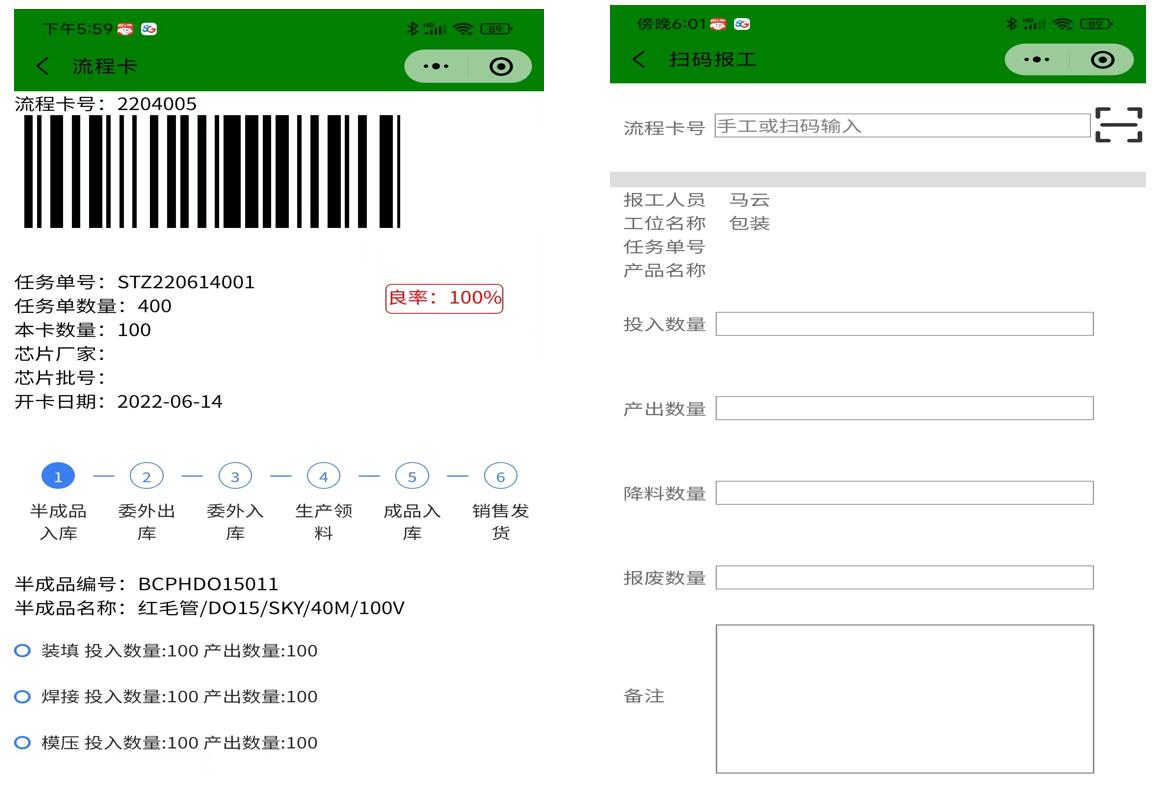Viewport: 1152px width, 791px height.
Task: Tap the scan barcode icon beside 流程卡号
Action: point(1118,125)
